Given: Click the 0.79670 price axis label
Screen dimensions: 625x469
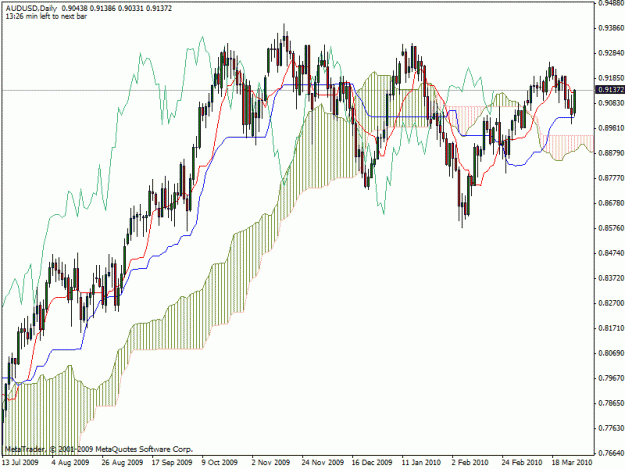Looking at the screenshot, I should (610, 378).
